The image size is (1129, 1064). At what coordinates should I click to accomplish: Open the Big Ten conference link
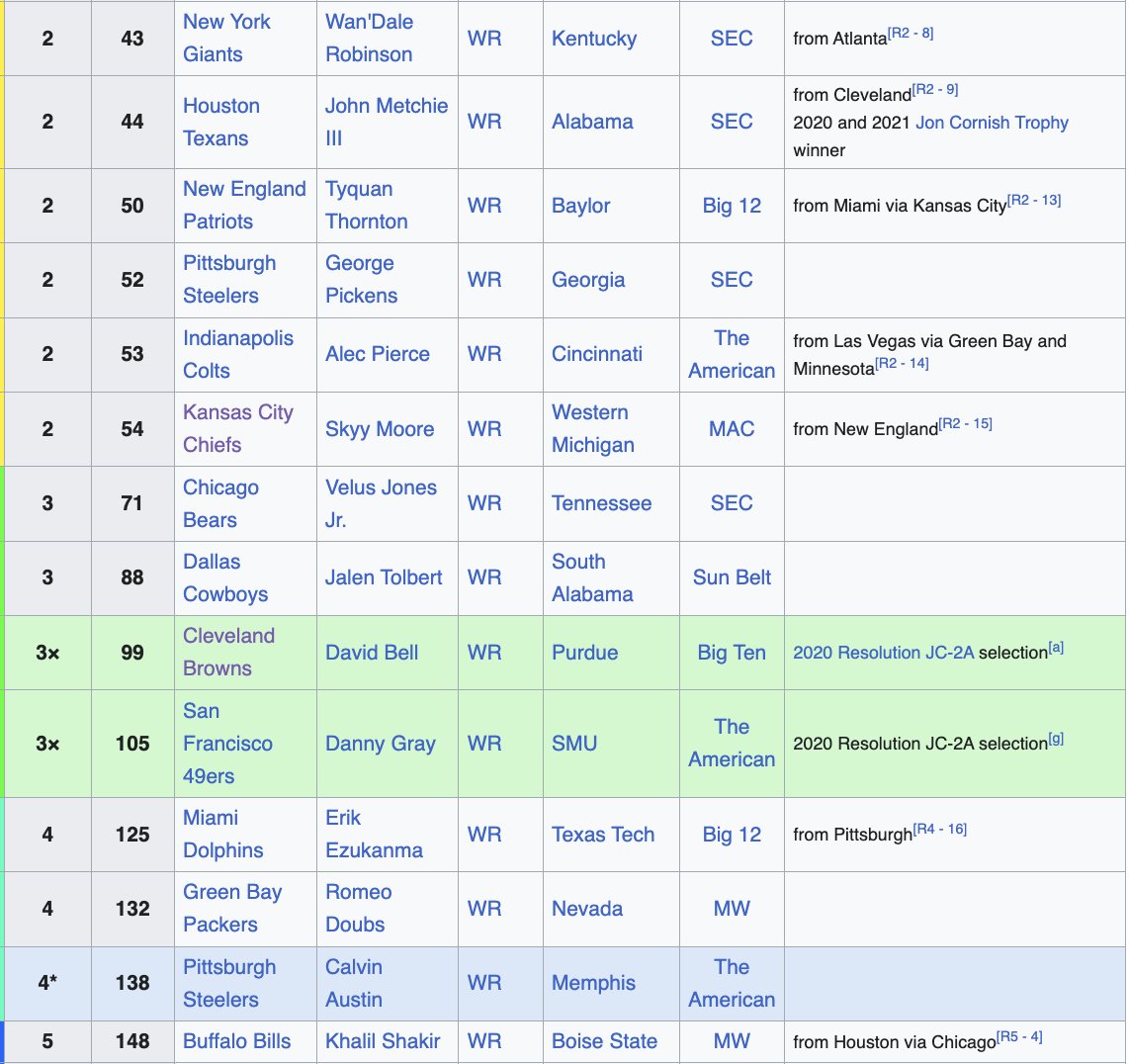pyautogui.click(x=732, y=652)
